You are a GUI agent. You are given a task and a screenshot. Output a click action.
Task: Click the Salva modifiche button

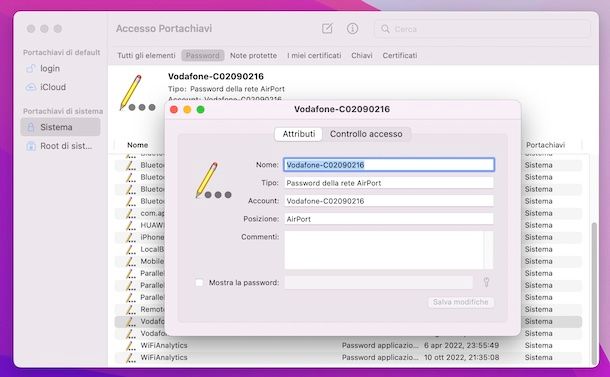pos(461,302)
